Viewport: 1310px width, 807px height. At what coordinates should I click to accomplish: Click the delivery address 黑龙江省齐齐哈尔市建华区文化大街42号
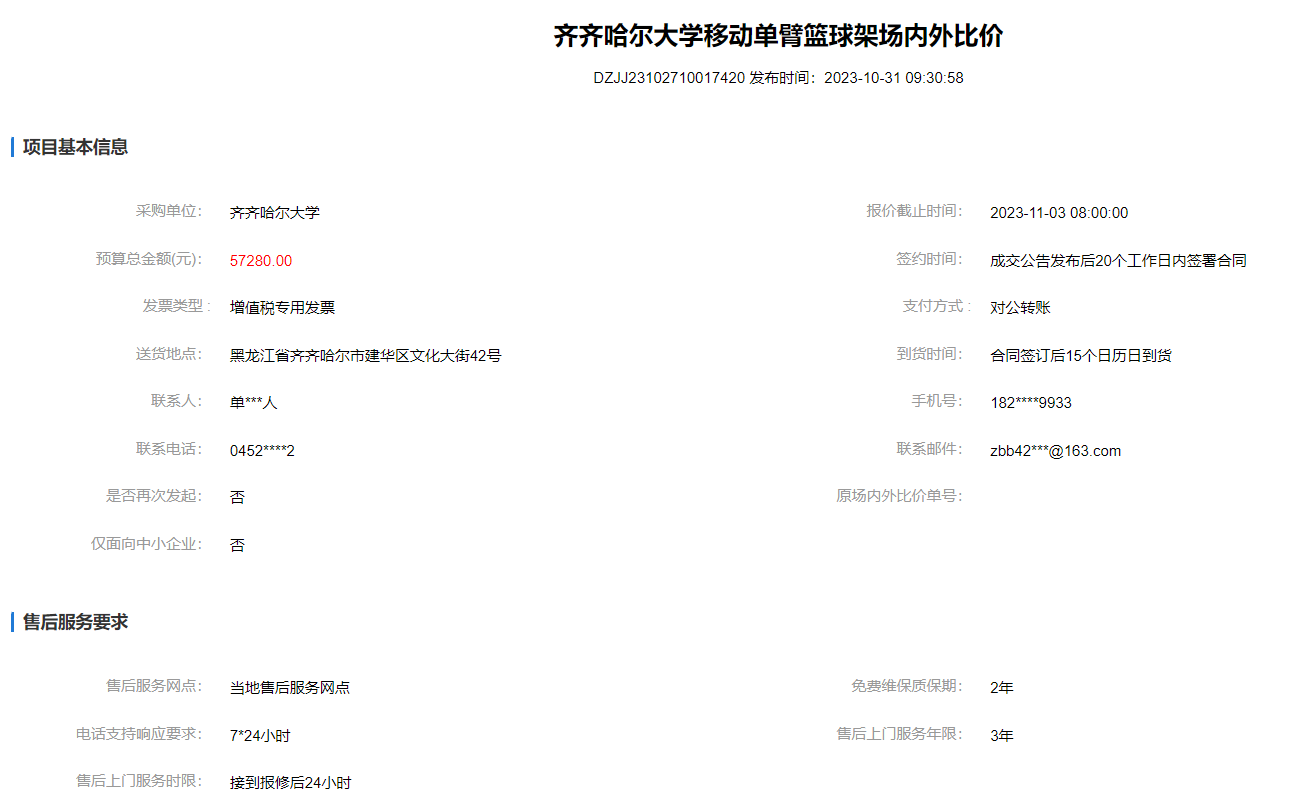[x=365, y=356]
